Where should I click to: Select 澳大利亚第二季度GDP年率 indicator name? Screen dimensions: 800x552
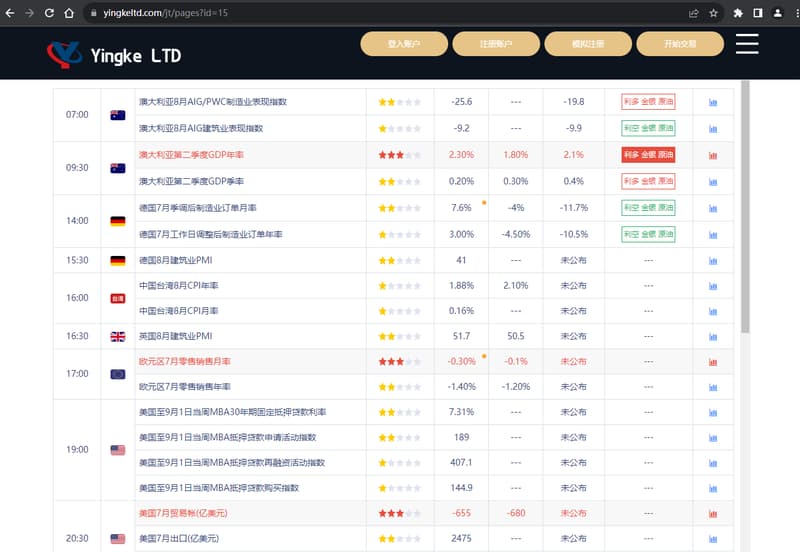click(191, 155)
